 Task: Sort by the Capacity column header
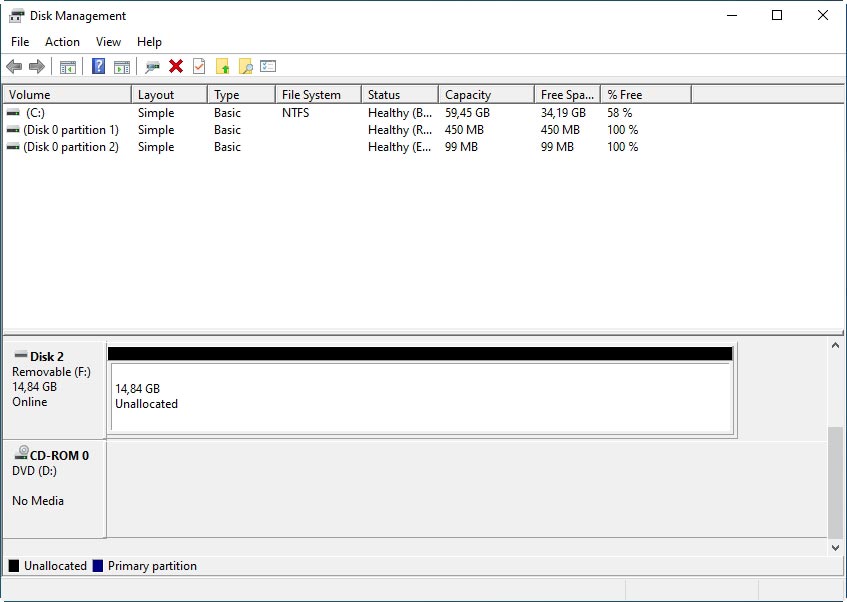pos(486,95)
